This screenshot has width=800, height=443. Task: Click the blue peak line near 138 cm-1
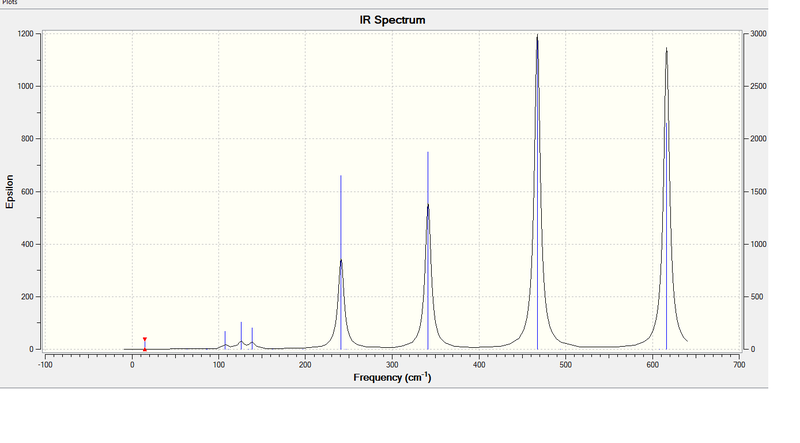pyautogui.click(x=252, y=338)
